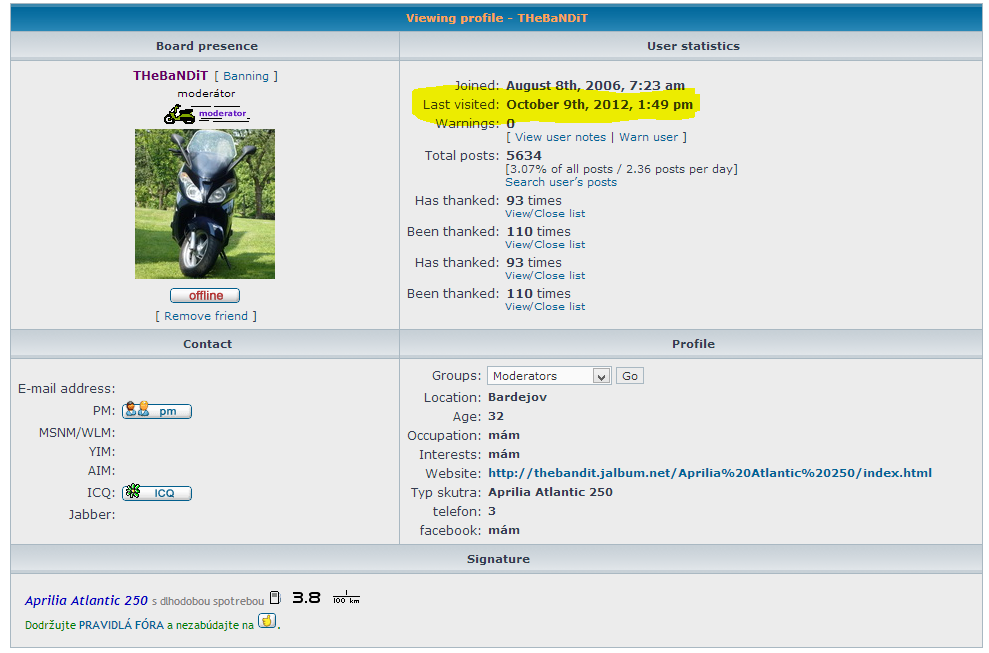Click the l/100 km unit icon
The image size is (989, 653).
[x=346, y=598]
